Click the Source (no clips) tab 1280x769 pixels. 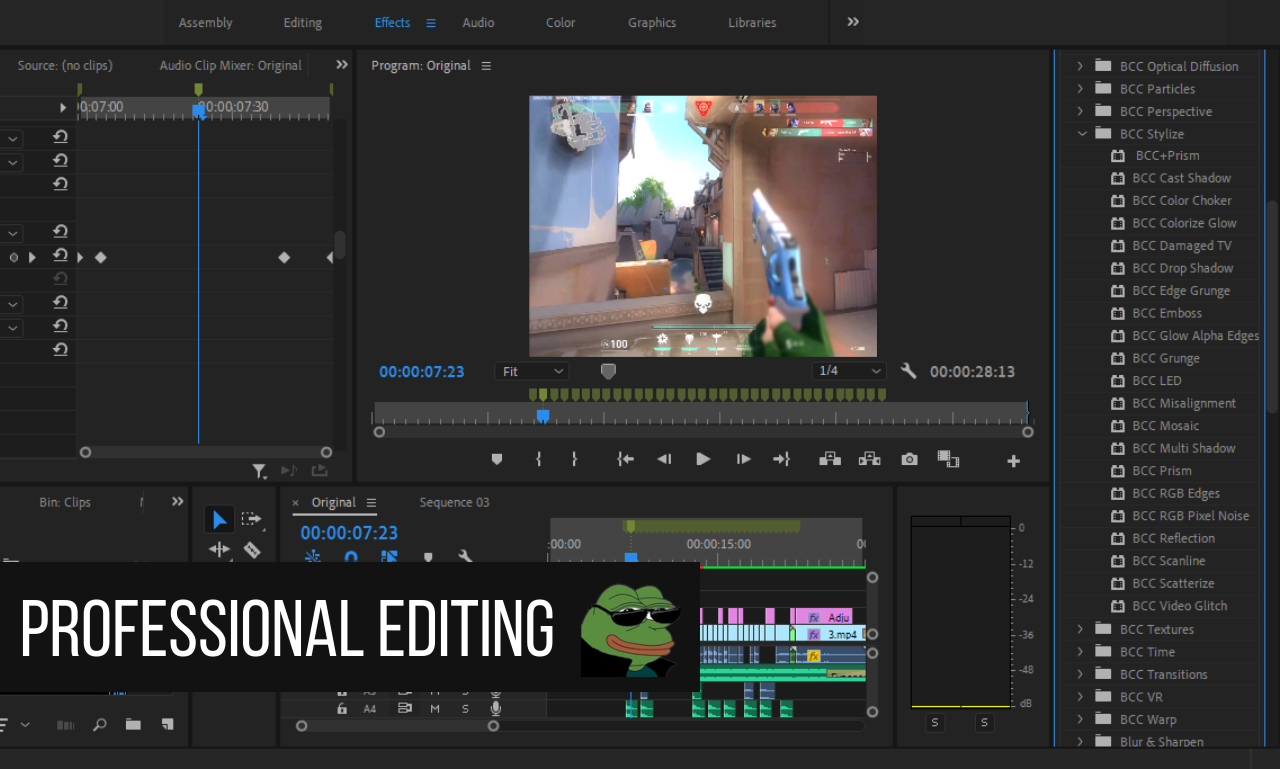pos(65,65)
